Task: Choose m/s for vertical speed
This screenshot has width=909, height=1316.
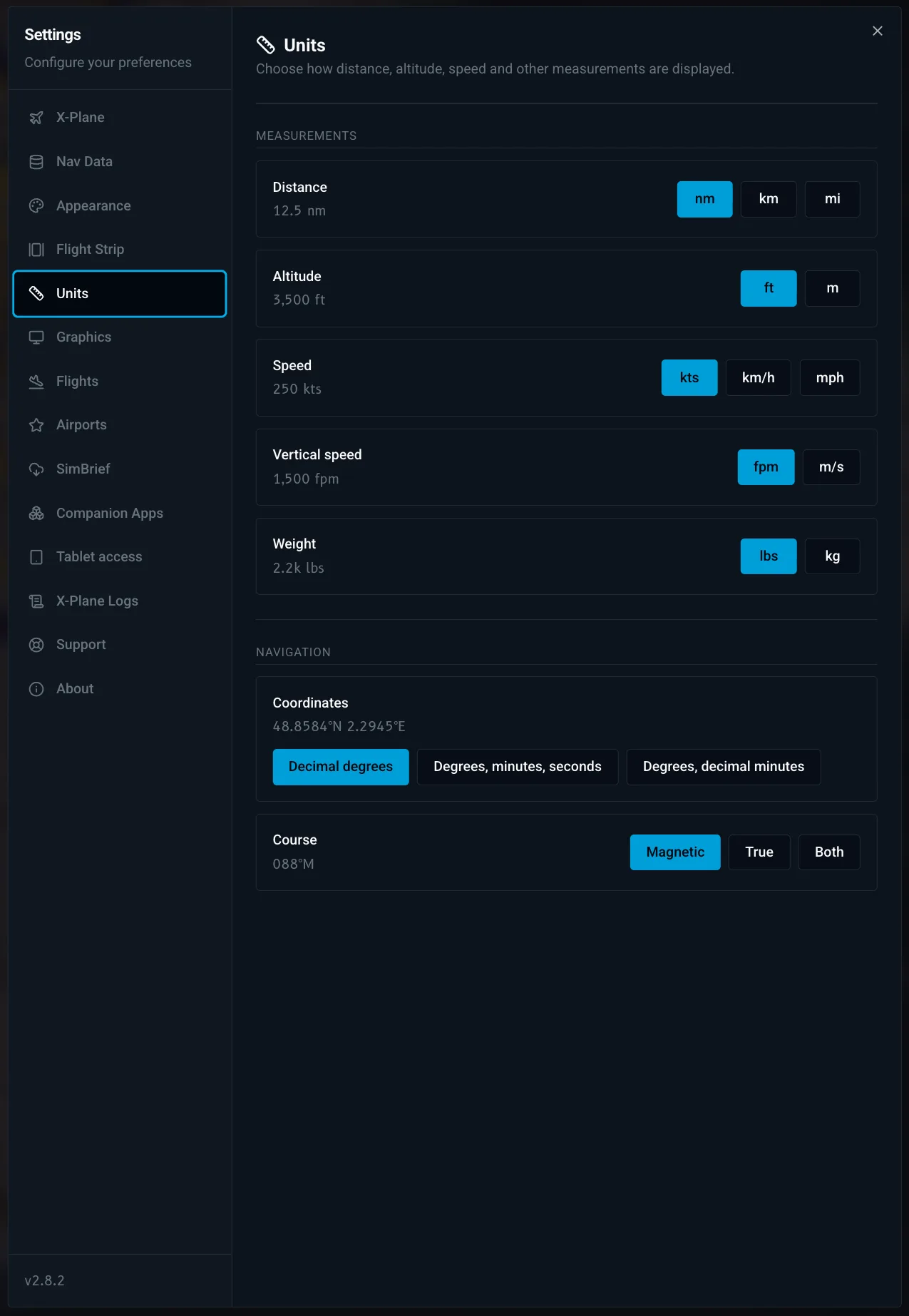Action: pos(831,467)
